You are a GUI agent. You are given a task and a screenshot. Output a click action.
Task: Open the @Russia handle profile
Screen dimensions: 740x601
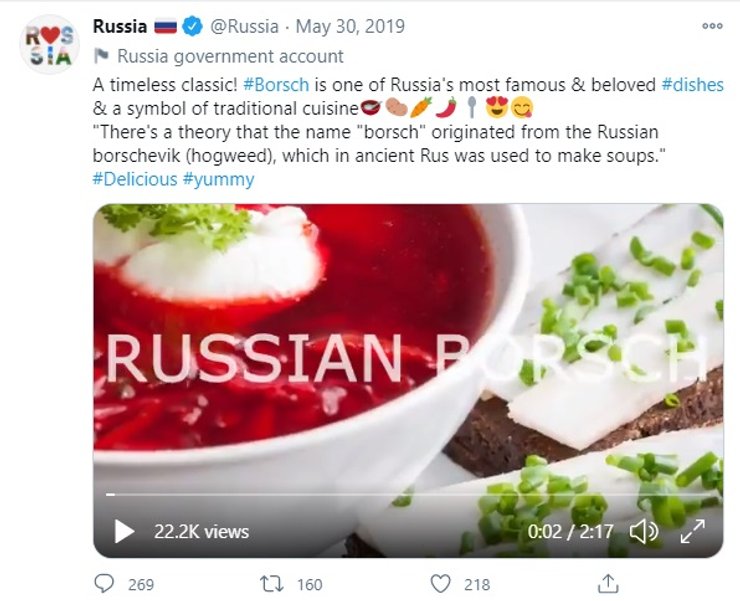[x=245, y=27]
